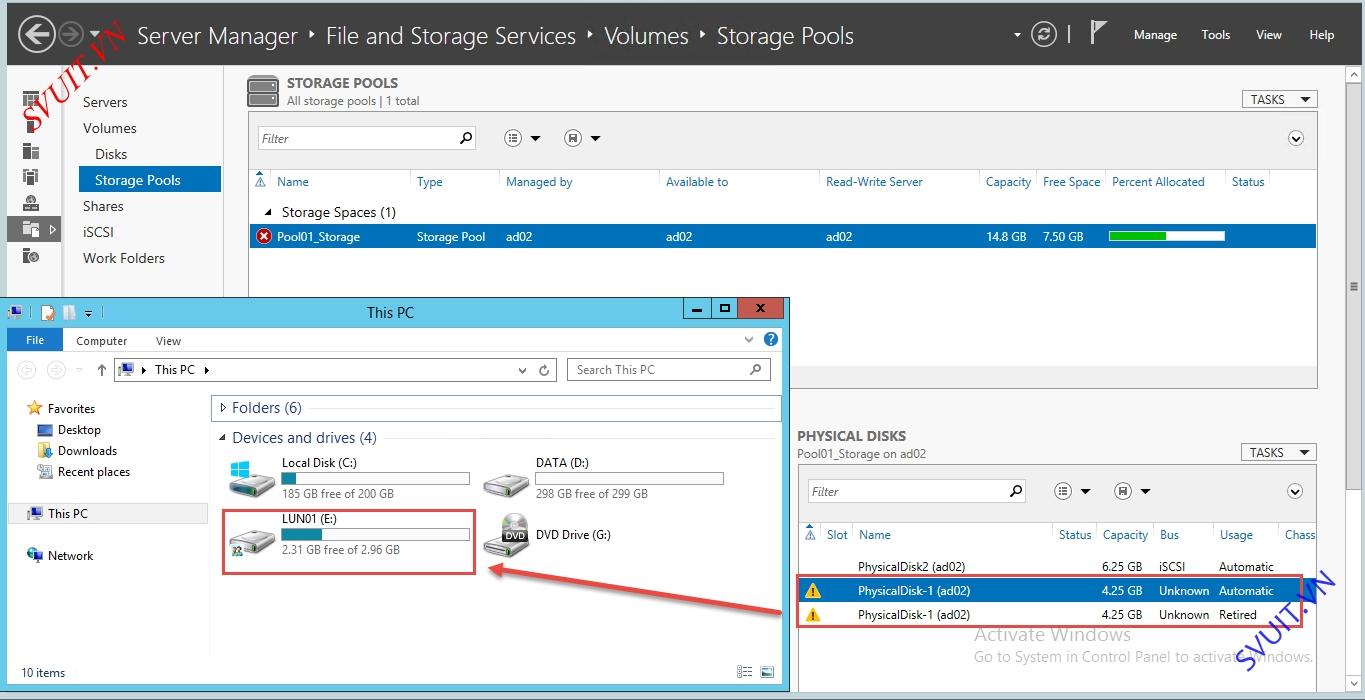Click the Storage Pools Filter input field
Screen dimensions: 1365x700
point(357,138)
